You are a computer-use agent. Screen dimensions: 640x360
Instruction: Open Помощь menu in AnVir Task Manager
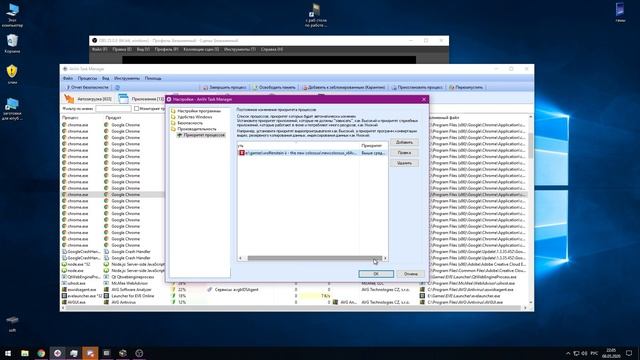pos(153,78)
